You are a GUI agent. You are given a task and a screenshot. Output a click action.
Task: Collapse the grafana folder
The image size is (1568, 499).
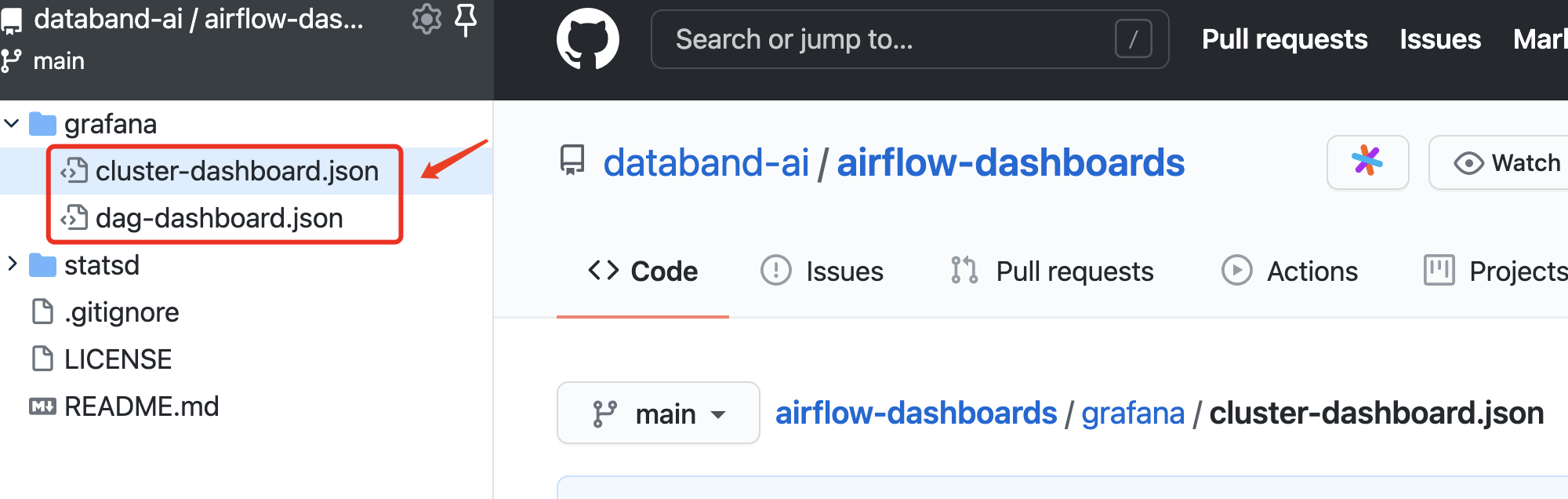11,123
